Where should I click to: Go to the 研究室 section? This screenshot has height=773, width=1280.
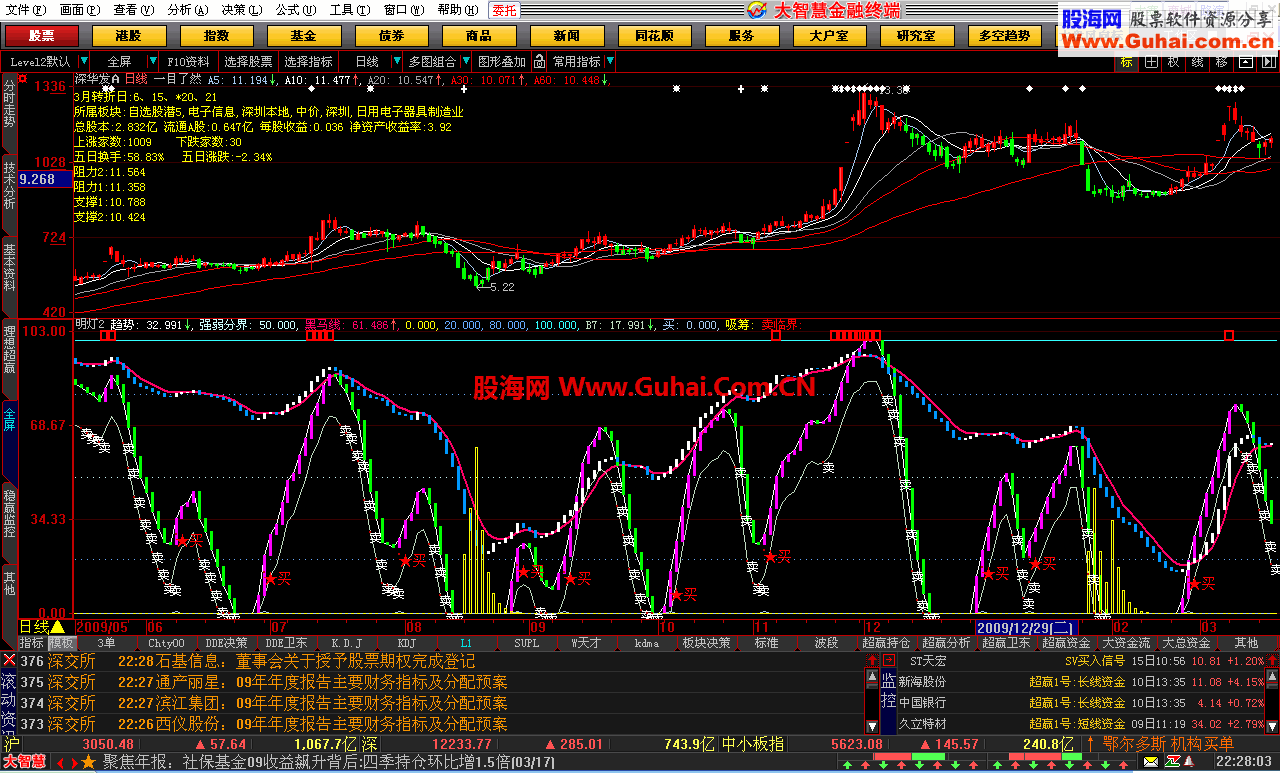click(x=917, y=36)
